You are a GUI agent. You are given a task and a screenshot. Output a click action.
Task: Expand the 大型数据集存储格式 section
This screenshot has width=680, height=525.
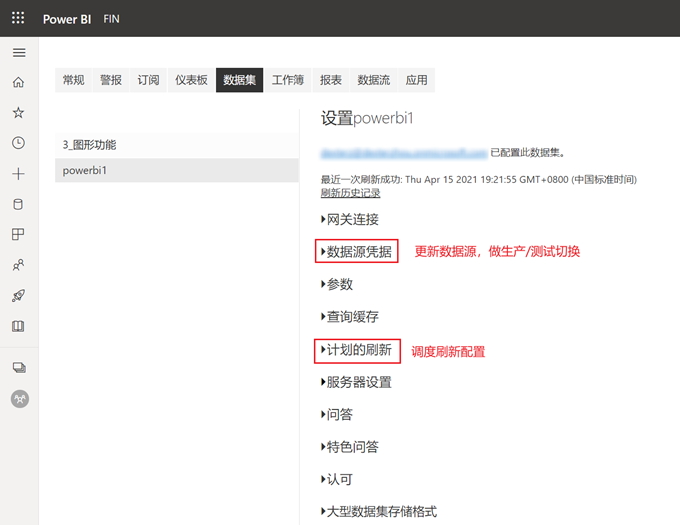(x=379, y=512)
